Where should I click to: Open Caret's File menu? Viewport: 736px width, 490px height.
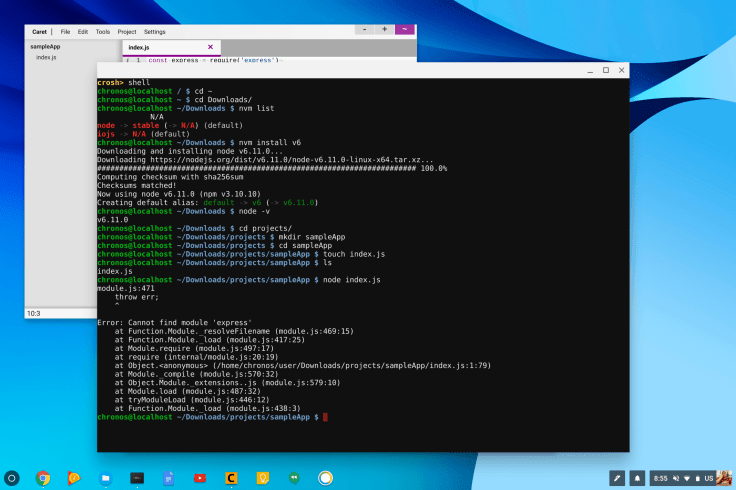click(65, 32)
